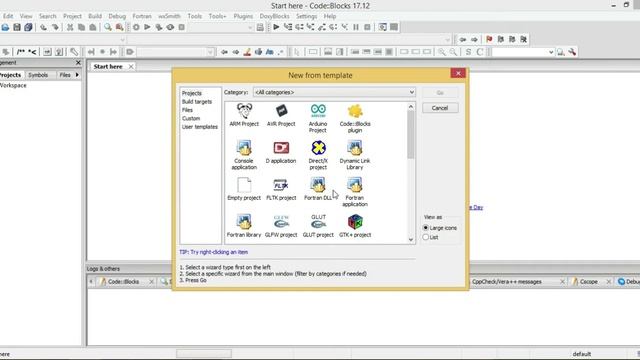This screenshot has width=640, height=360.
Task: Choose the GLFW project template
Action: 281,226
